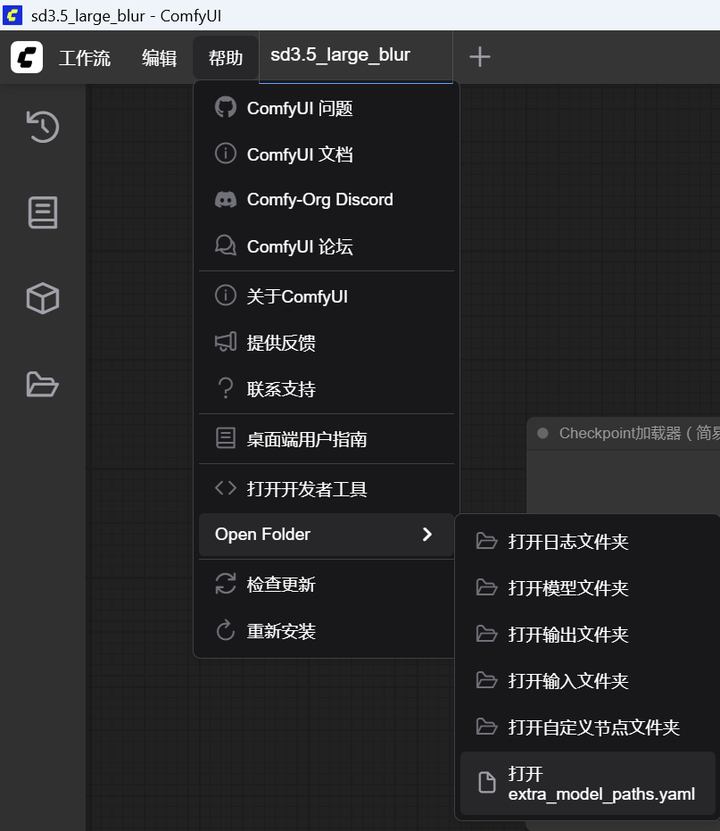Open the 工作流 menu

85,58
